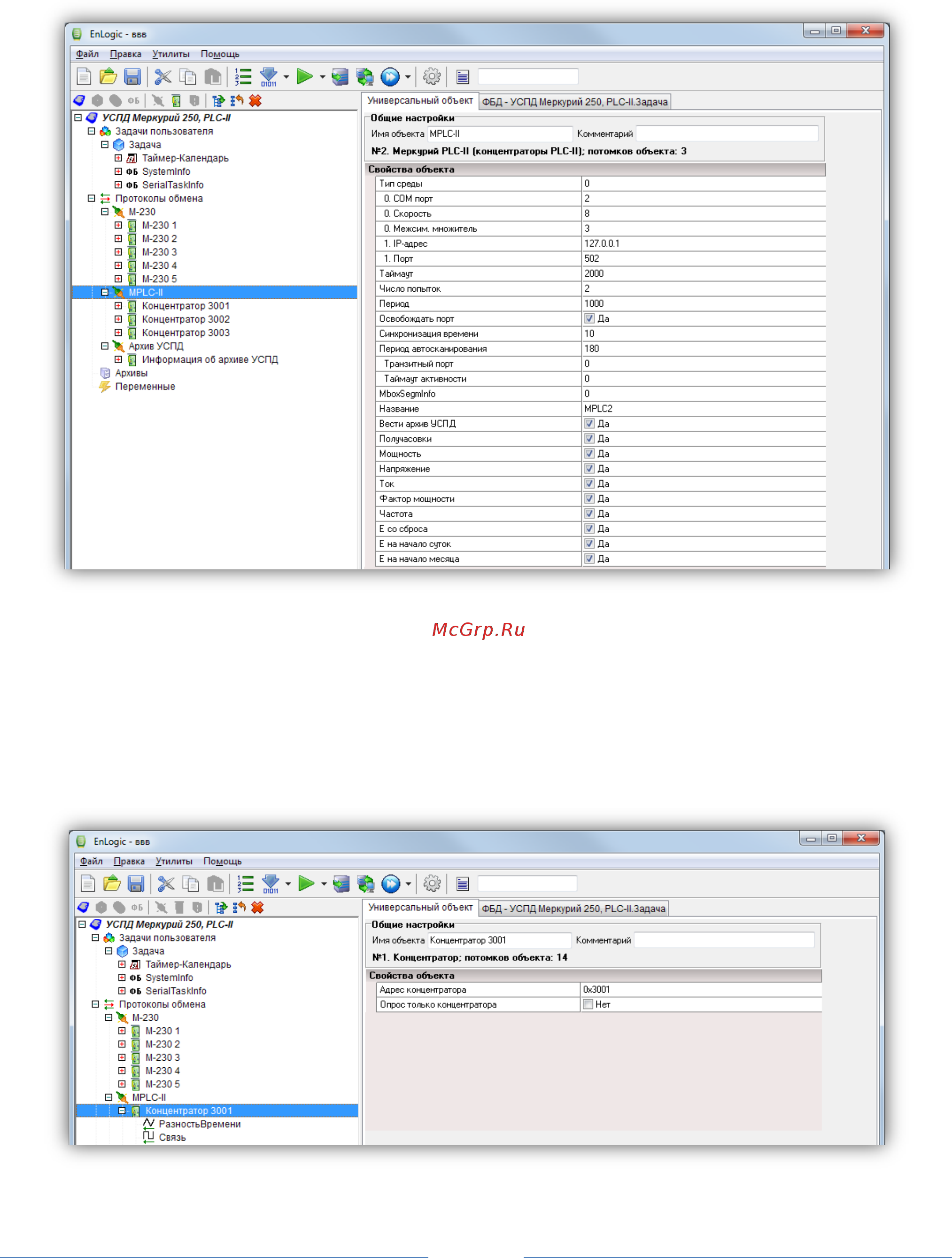The image size is (952, 1258).
Task: Open the Run arrow dropdown in top window
Action: pos(323,77)
